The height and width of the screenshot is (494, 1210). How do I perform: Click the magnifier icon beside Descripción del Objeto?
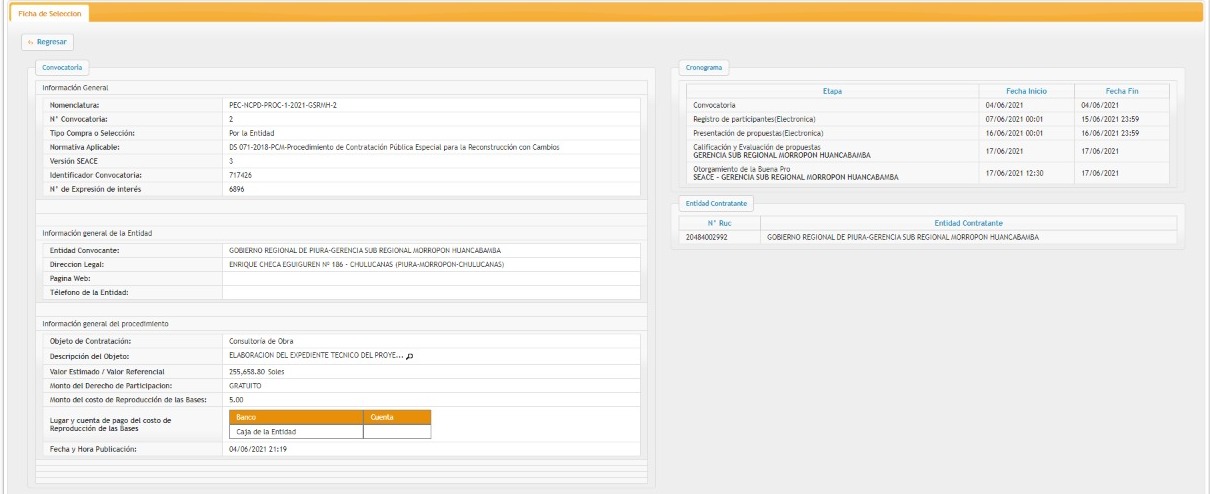pyautogui.click(x=409, y=356)
